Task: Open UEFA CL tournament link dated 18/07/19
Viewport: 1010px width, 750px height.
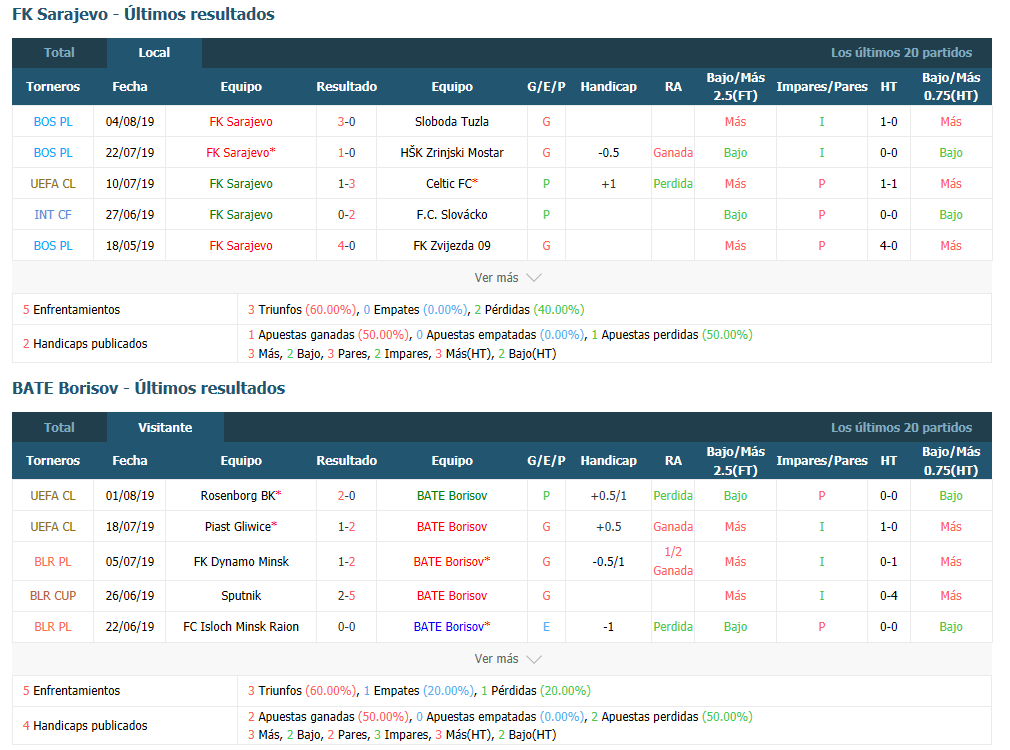Action: (53, 526)
